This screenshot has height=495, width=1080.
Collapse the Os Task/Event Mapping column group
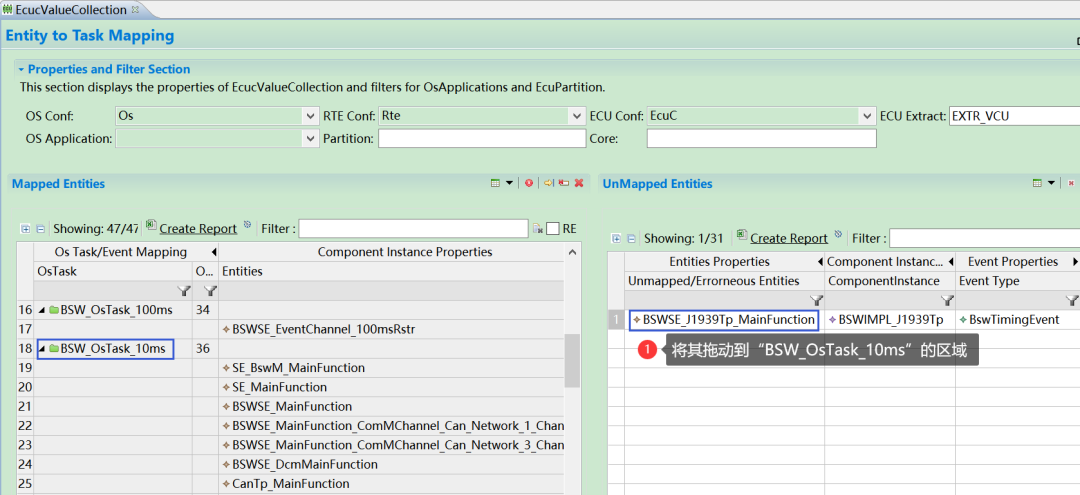coord(214,252)
